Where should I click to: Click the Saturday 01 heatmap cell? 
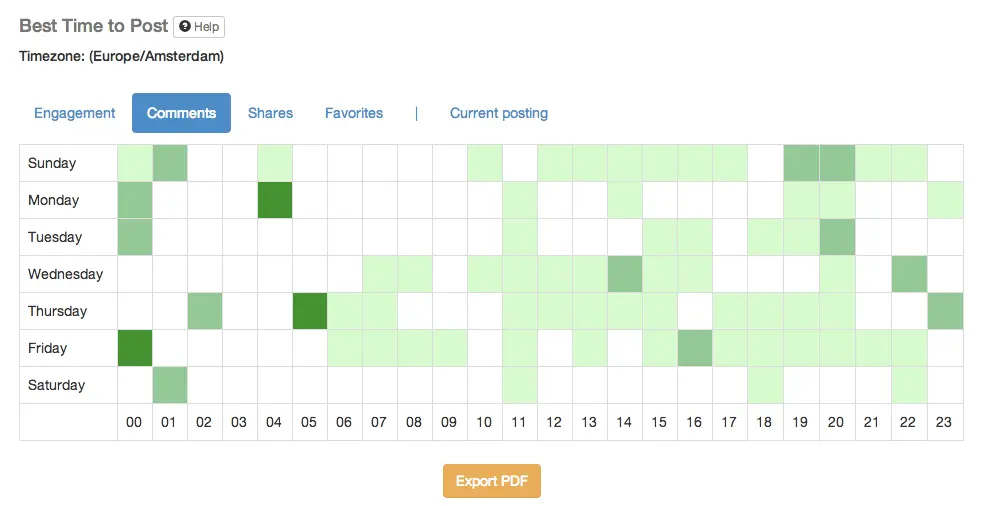tap(170, 385)
